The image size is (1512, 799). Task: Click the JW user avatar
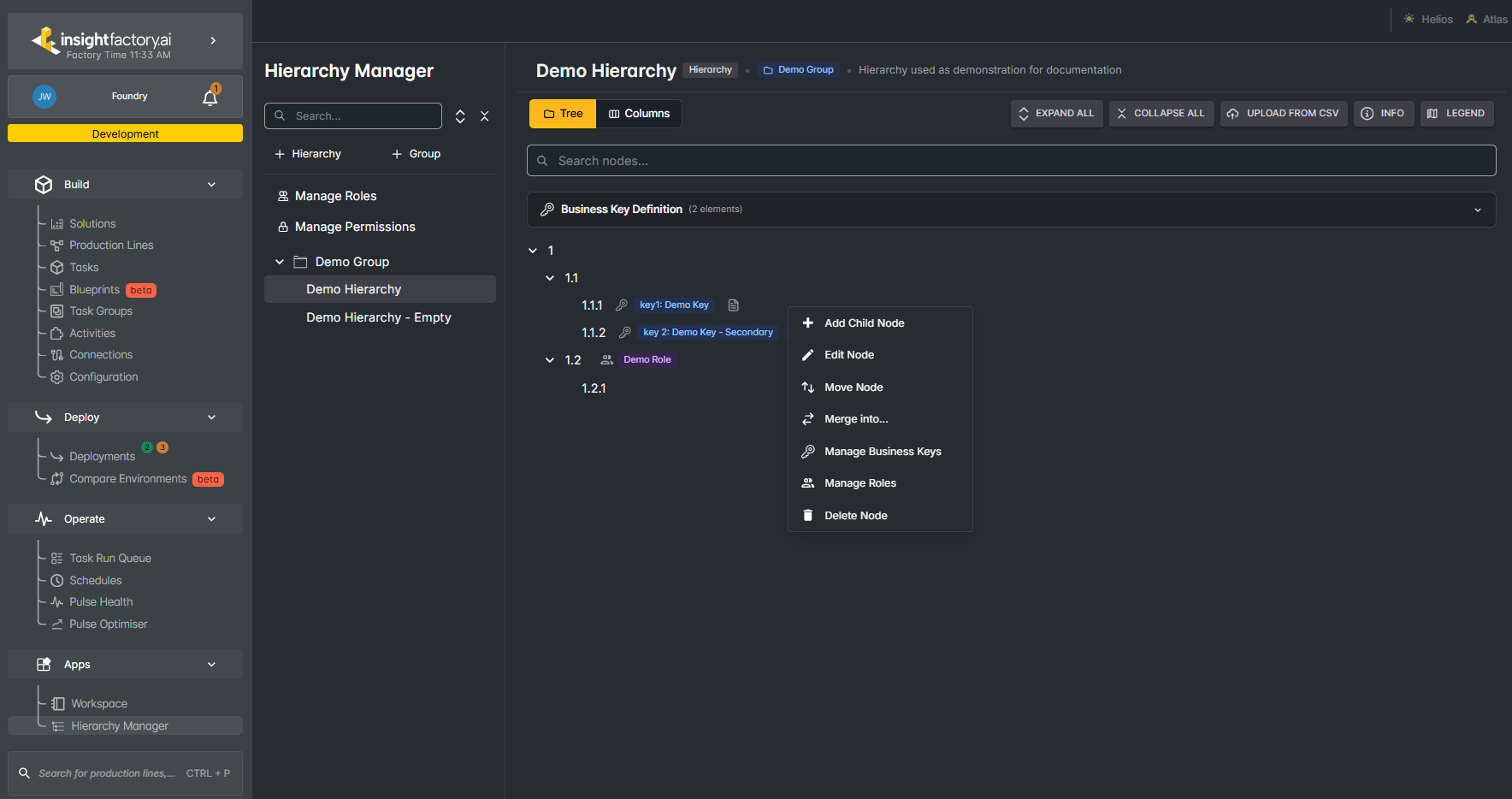(44, 97)
